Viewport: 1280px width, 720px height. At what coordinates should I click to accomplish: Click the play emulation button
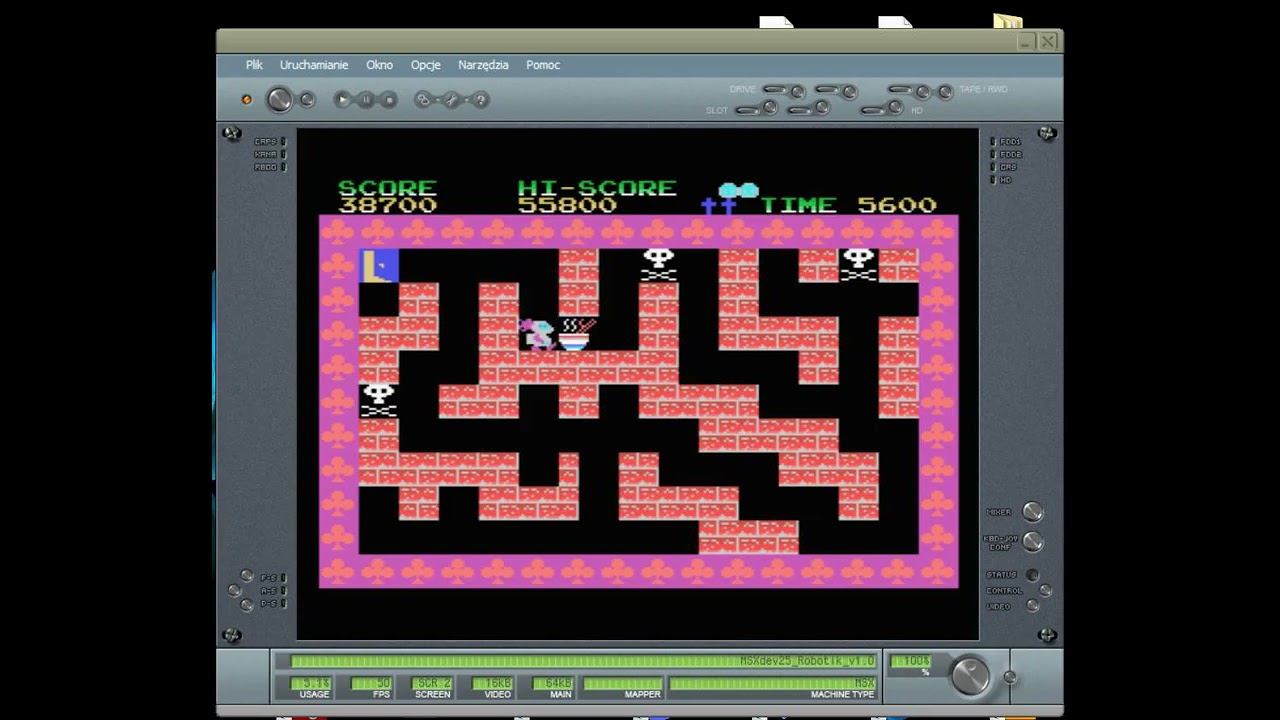343,99
